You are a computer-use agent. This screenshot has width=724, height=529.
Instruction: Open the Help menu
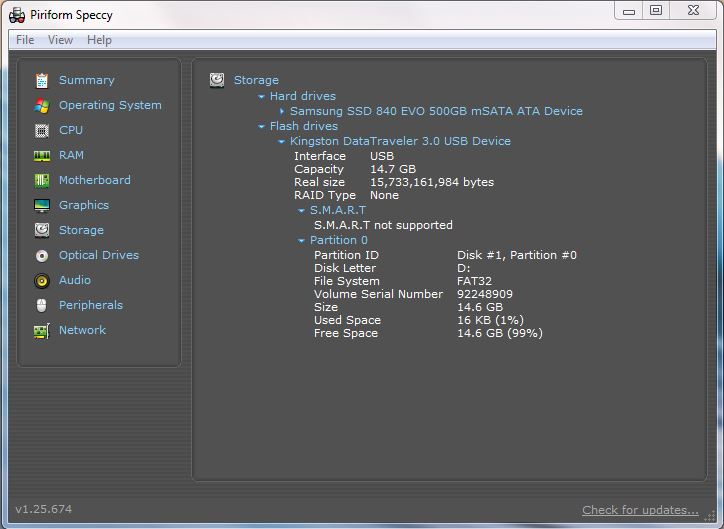click(x=99, y=40)
